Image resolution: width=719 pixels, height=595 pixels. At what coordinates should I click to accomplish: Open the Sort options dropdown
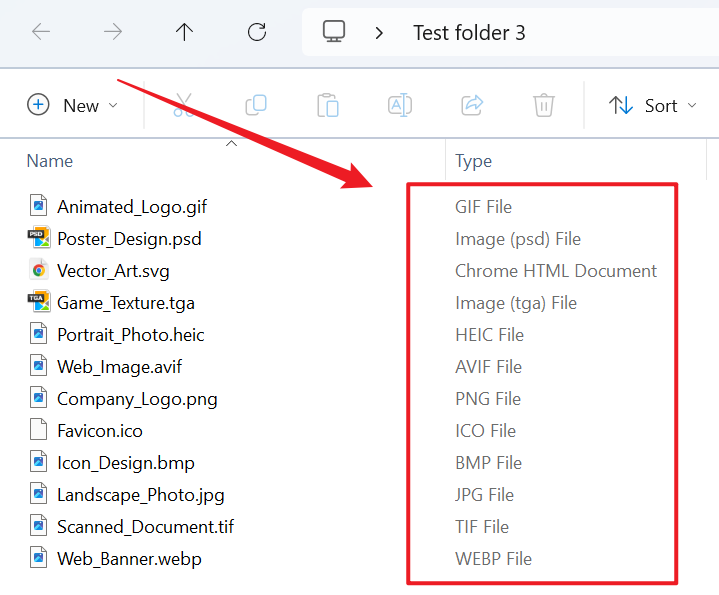[655, 105]
